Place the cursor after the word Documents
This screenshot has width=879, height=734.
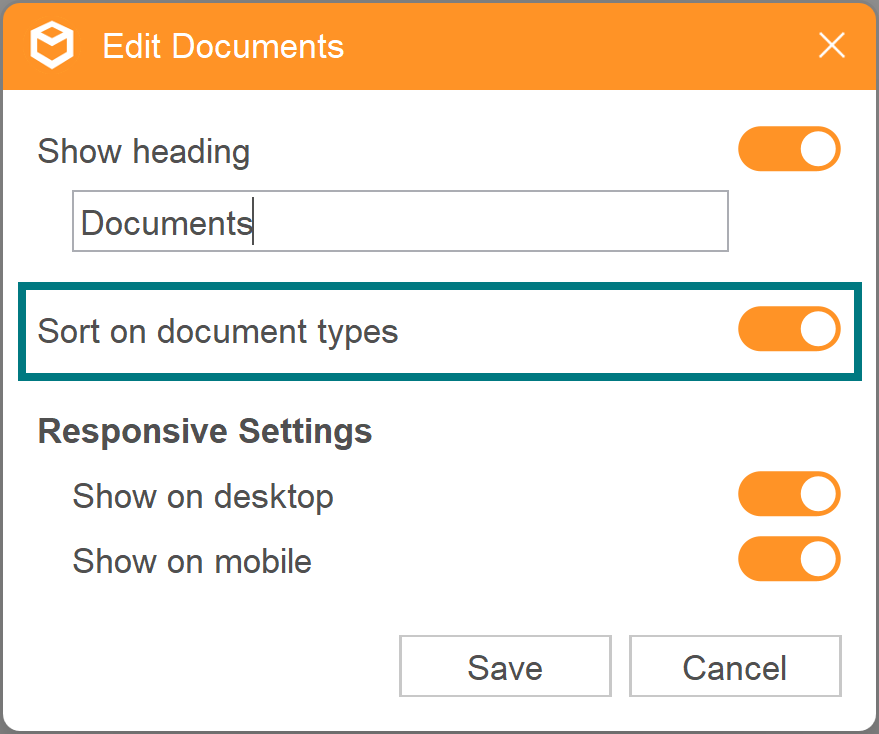[253, 222]
